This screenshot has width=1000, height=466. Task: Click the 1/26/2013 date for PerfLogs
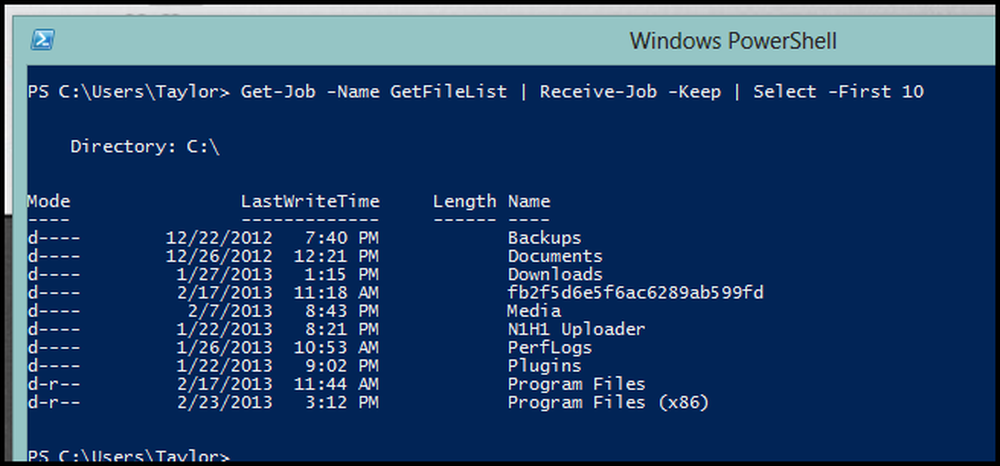[224, 348]
